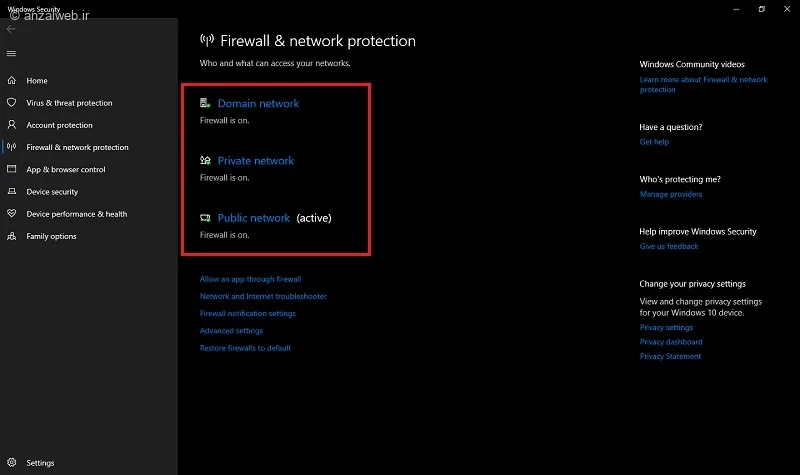Open Firewall notification settings link
Screen dimensions: 800x475
click(247, 314)
